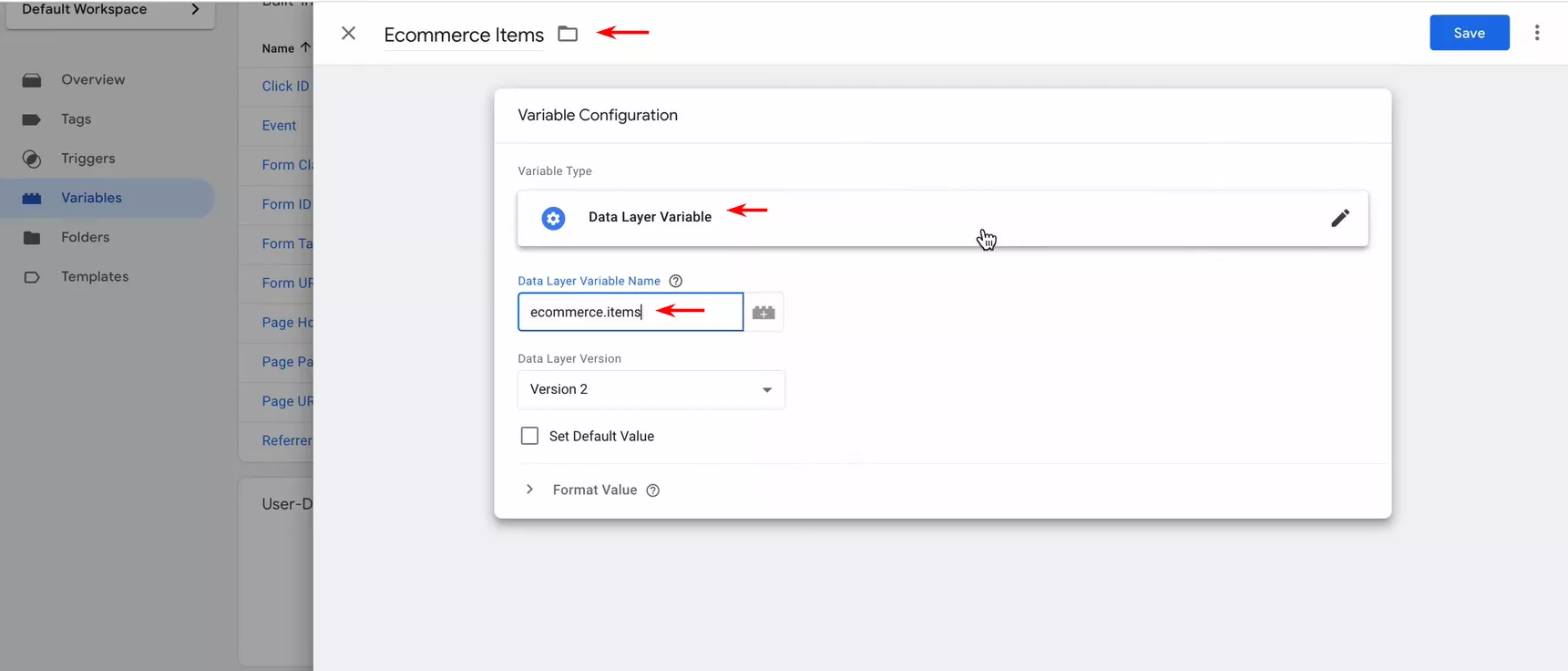Screen dimensions: 1568x671
Task: Click the insert variable brick icon
Action: [x=764, y=312]
